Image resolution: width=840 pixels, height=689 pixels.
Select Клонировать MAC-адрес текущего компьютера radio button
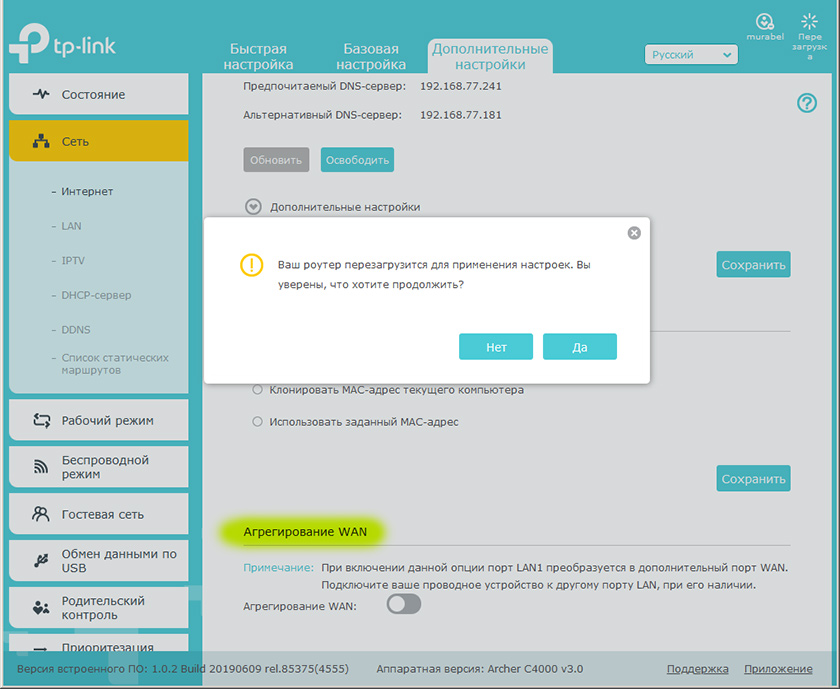(257, 390)
